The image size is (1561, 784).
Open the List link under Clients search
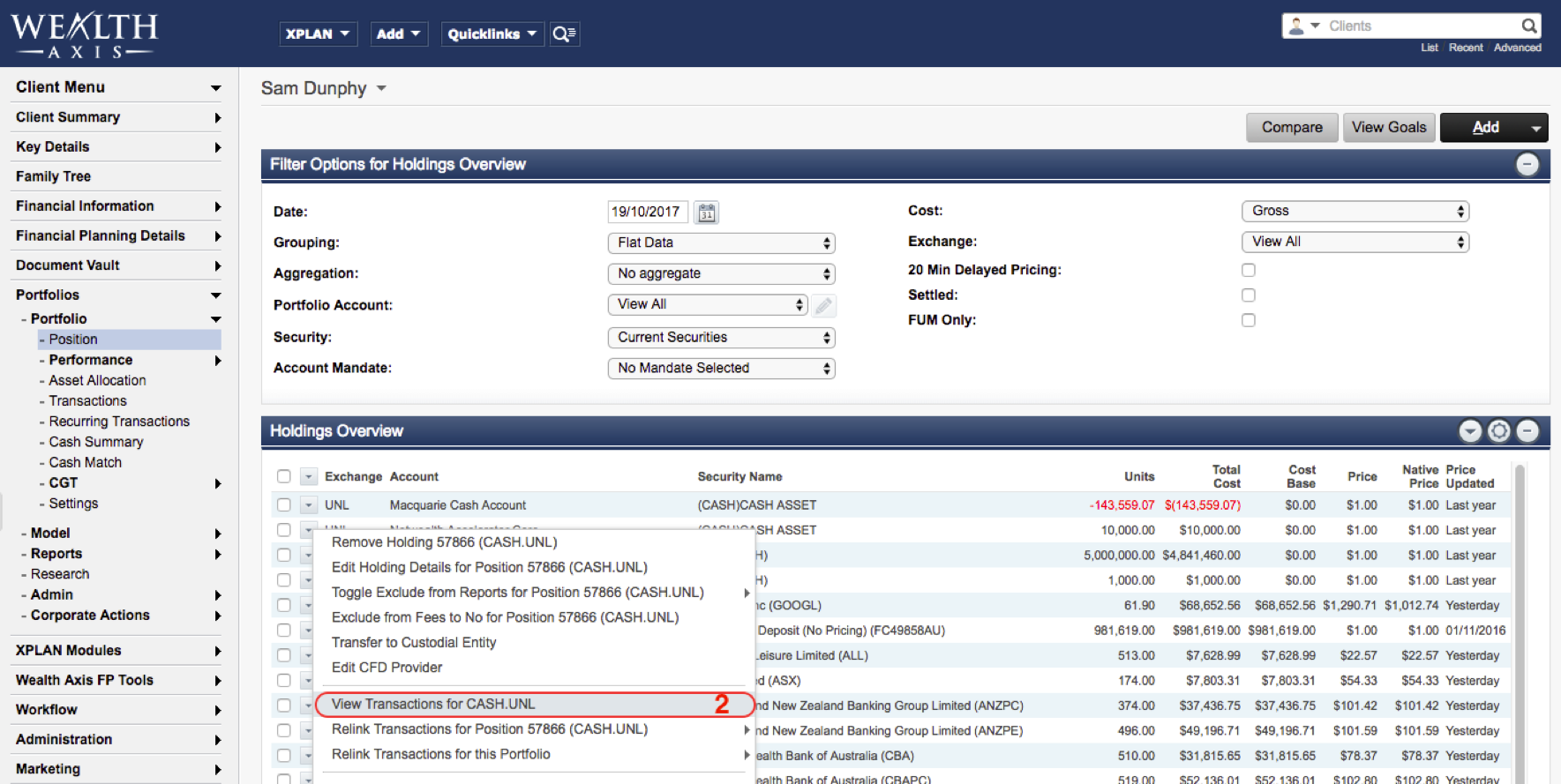(1430, 48)
